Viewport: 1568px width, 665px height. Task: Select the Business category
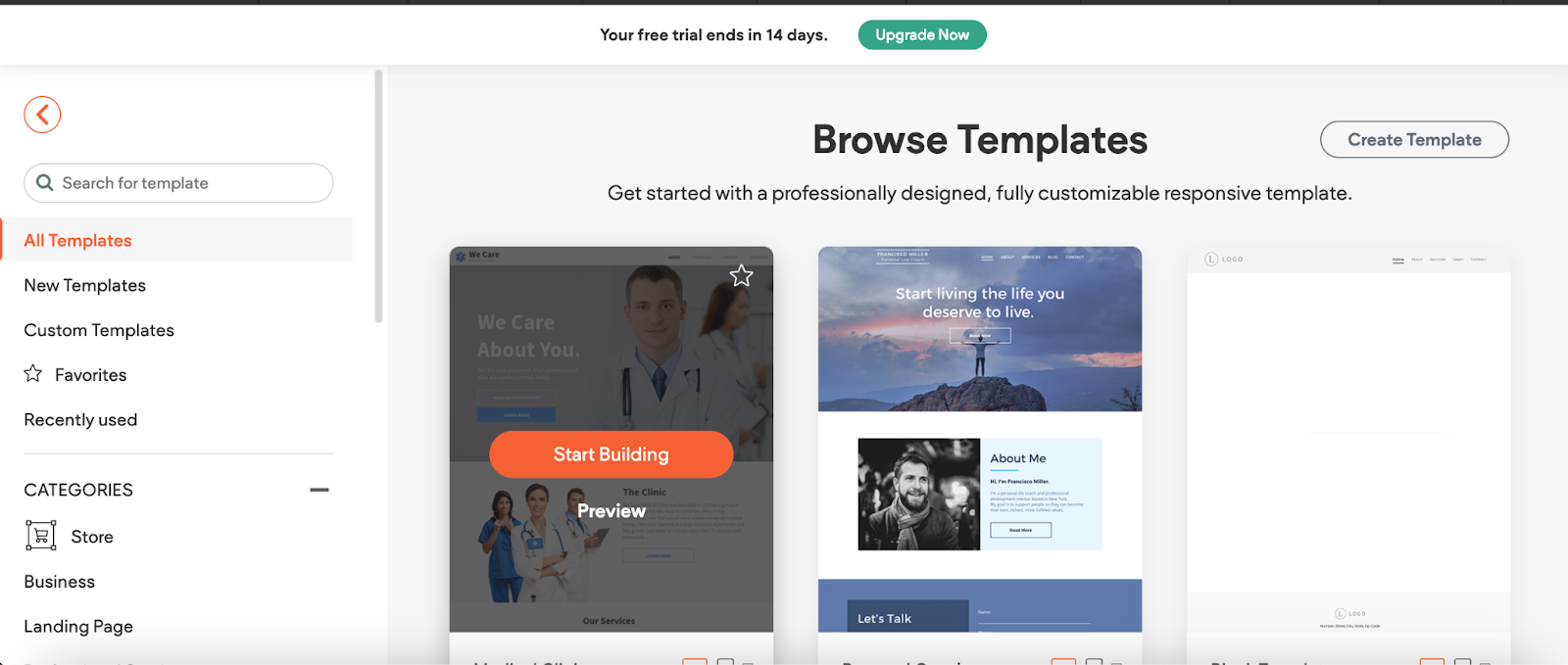[x=60, y=582]
